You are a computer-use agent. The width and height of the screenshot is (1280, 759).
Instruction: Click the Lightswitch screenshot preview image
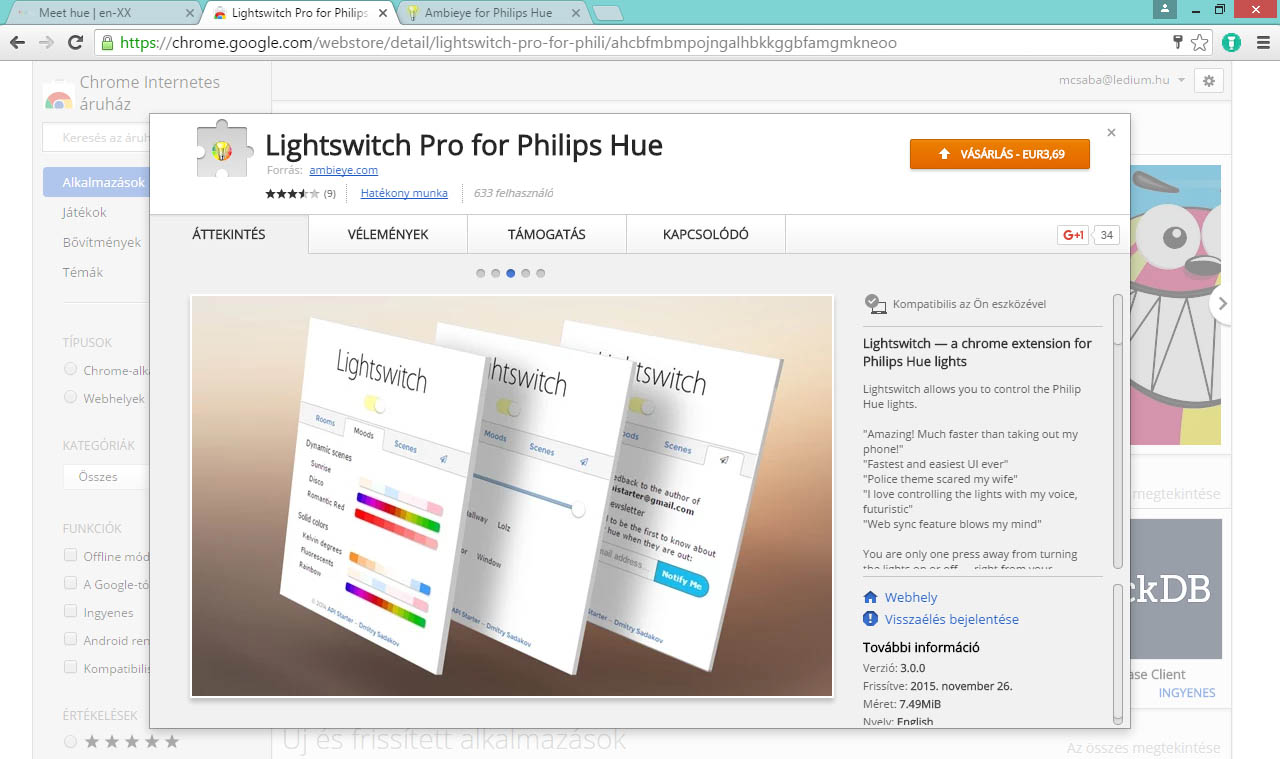coord(512,496)
